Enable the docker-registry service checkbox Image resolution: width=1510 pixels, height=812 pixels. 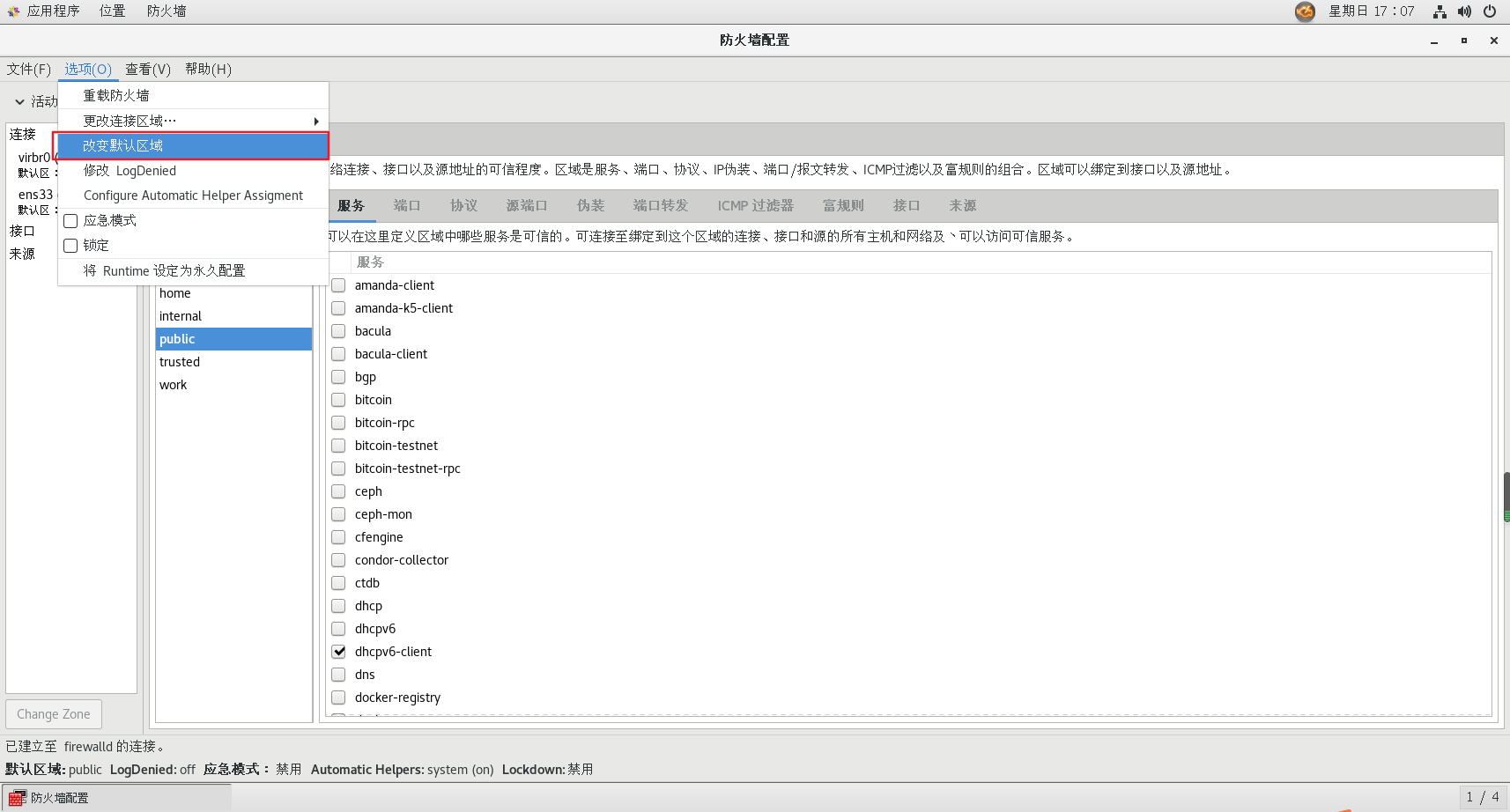[338, 698]
